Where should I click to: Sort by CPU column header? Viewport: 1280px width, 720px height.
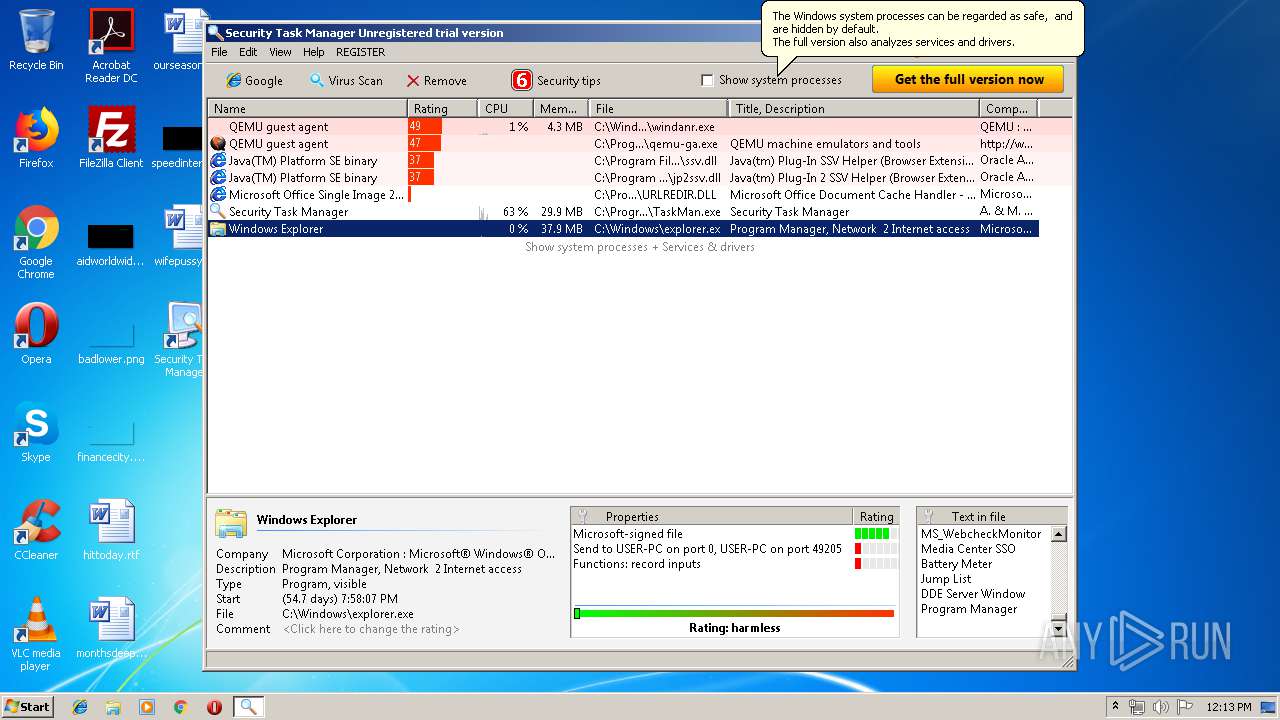point(505,108)
